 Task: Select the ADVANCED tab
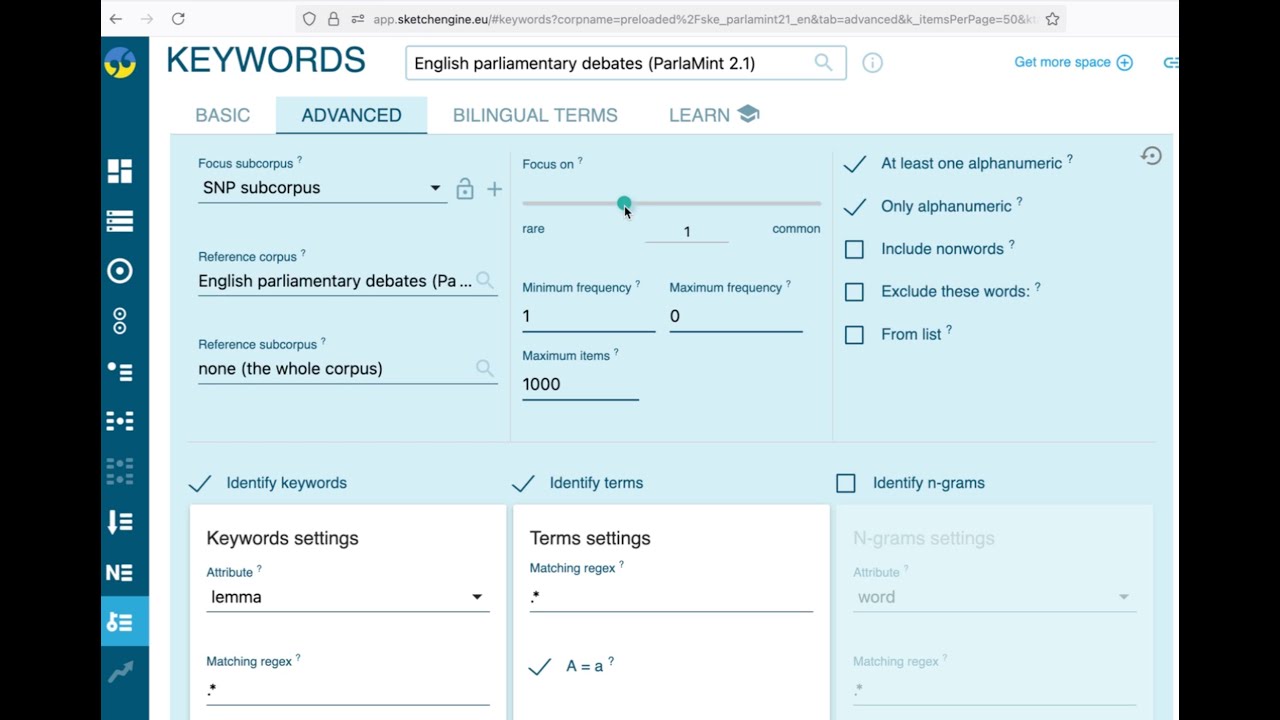[x=351, y=115]
